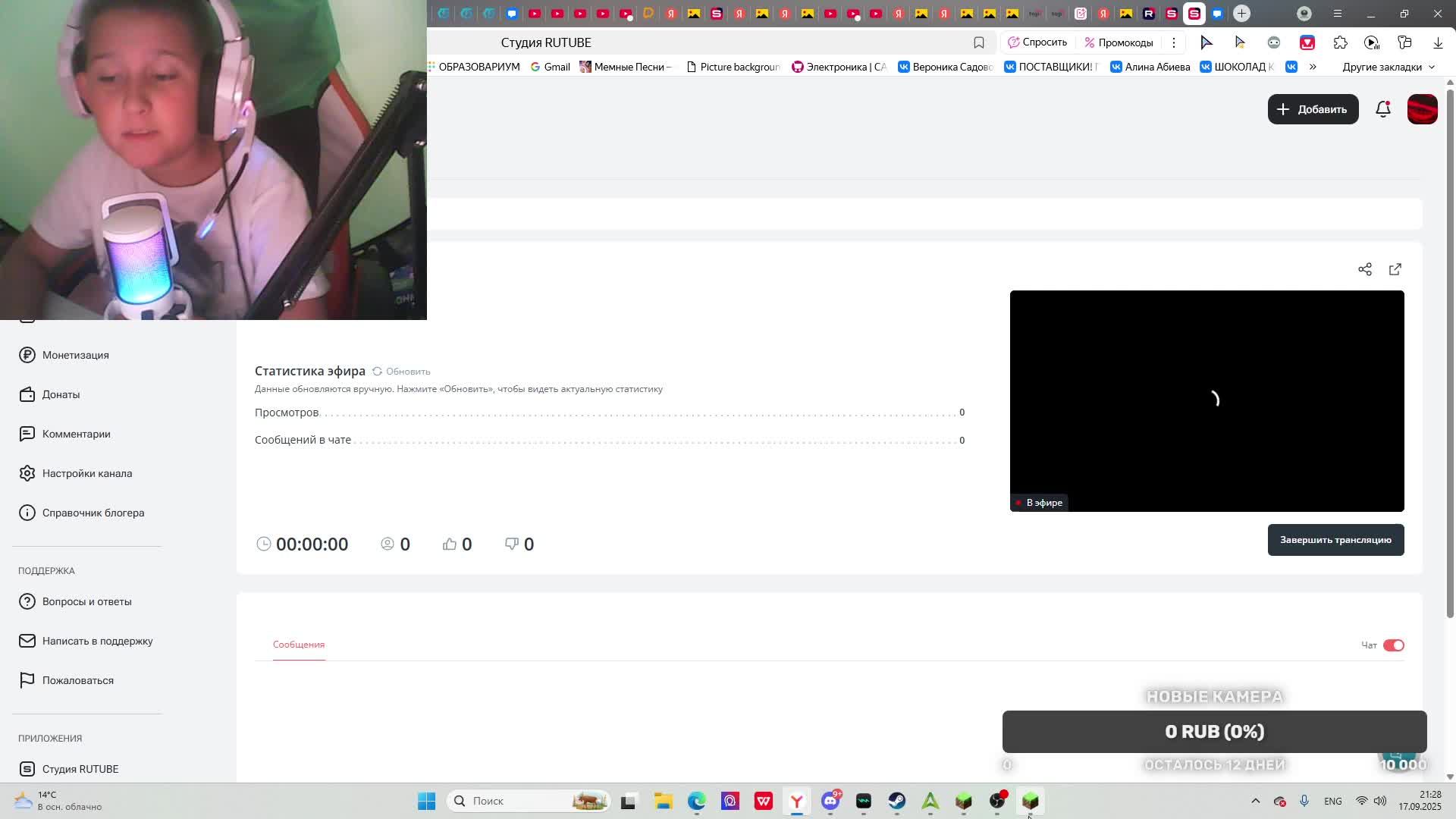
Task: Toggle the Чат switch off
Action: point(1393,645)
